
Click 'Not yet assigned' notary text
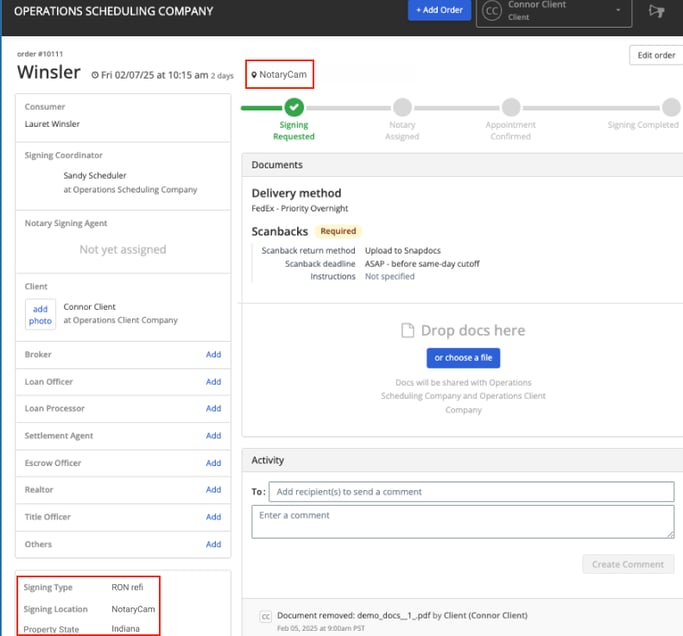(123, 250)
